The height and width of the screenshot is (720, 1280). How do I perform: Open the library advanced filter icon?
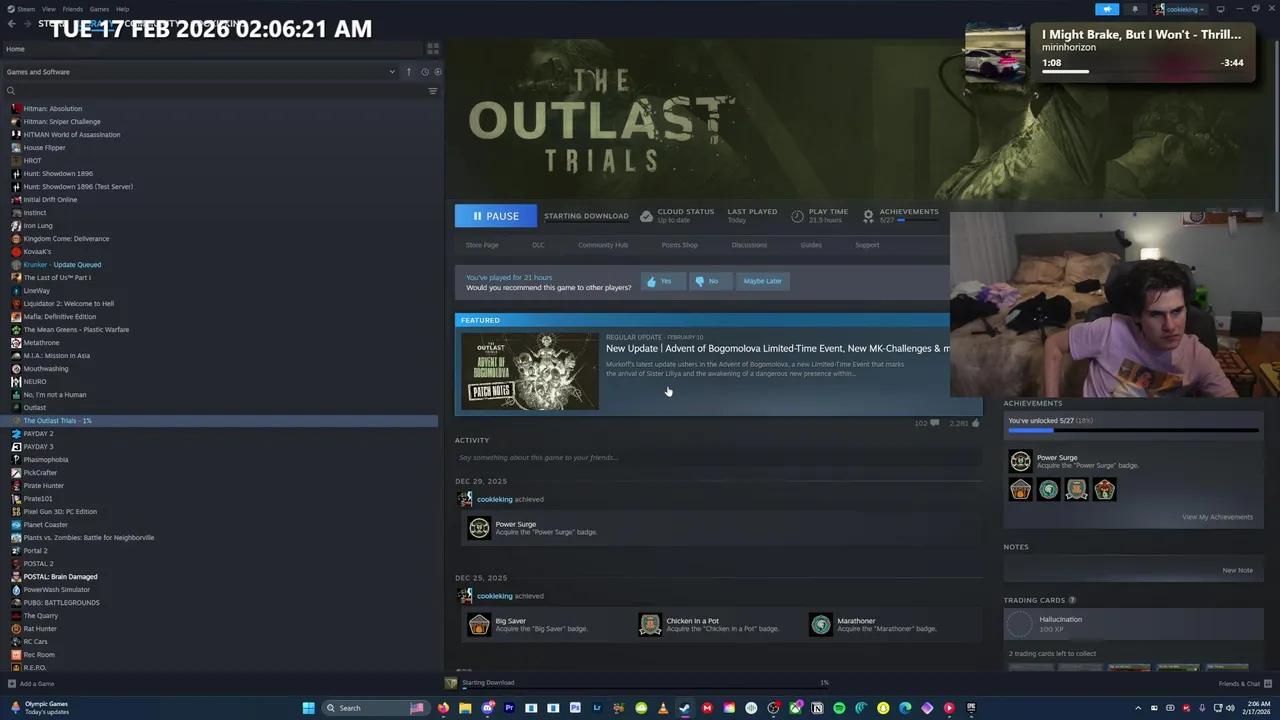(433, 91)
